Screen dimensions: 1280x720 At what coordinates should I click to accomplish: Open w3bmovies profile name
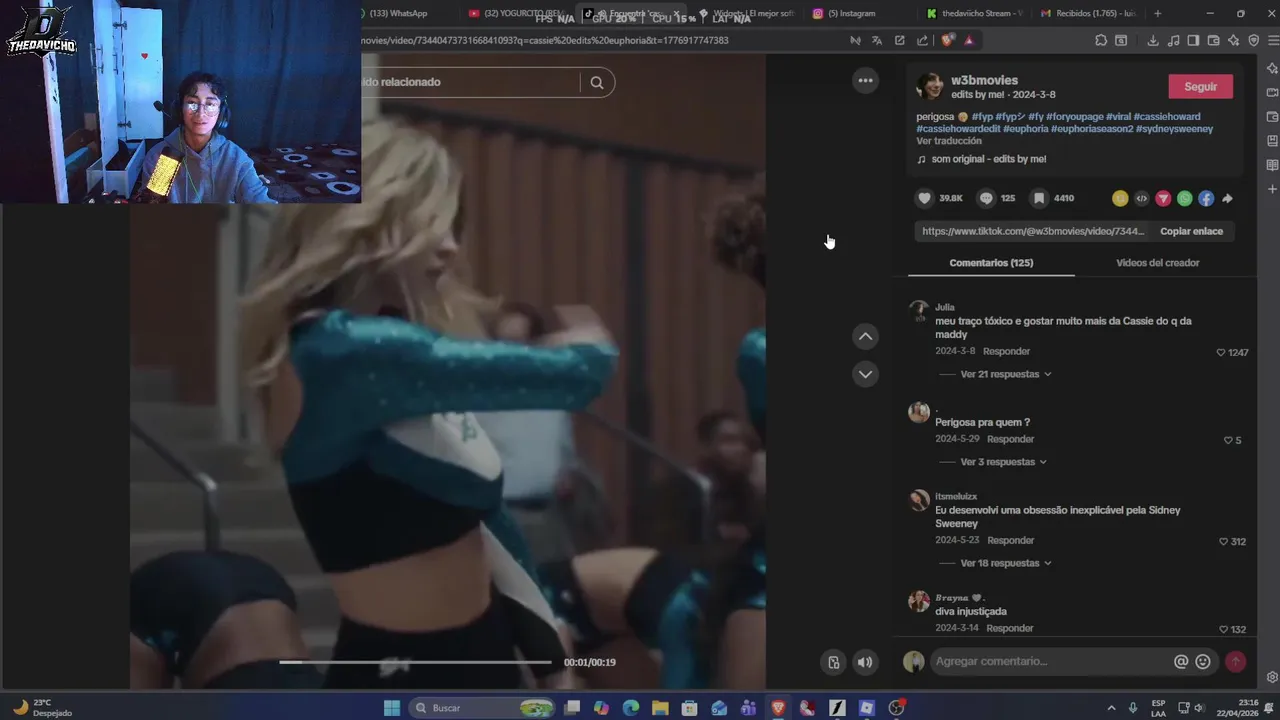(x=984, y=80)
